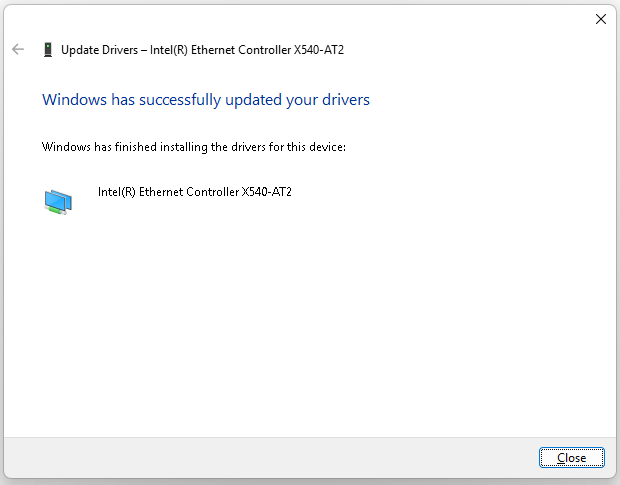
Task: Click the rear monitor in the adapter icon
Action: point(51,196)
